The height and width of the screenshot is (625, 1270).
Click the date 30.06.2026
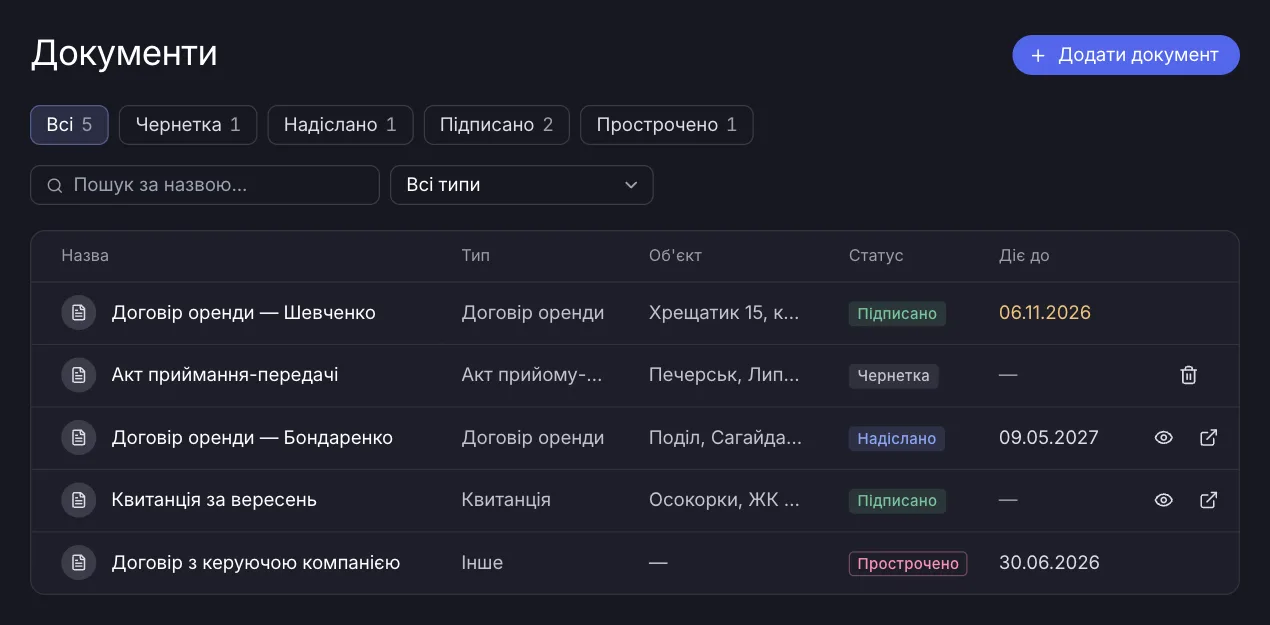pyautogui.click(x=1049, y=563)
